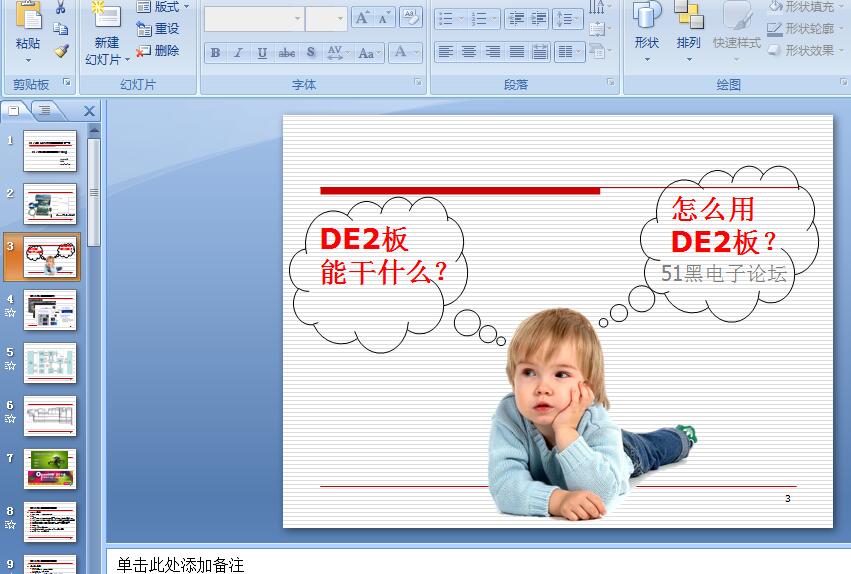Open Shape Outline (形状轮廓) color menu
Image resolution: width=851 pixels, height=574 pixels.
click(805, 29)
